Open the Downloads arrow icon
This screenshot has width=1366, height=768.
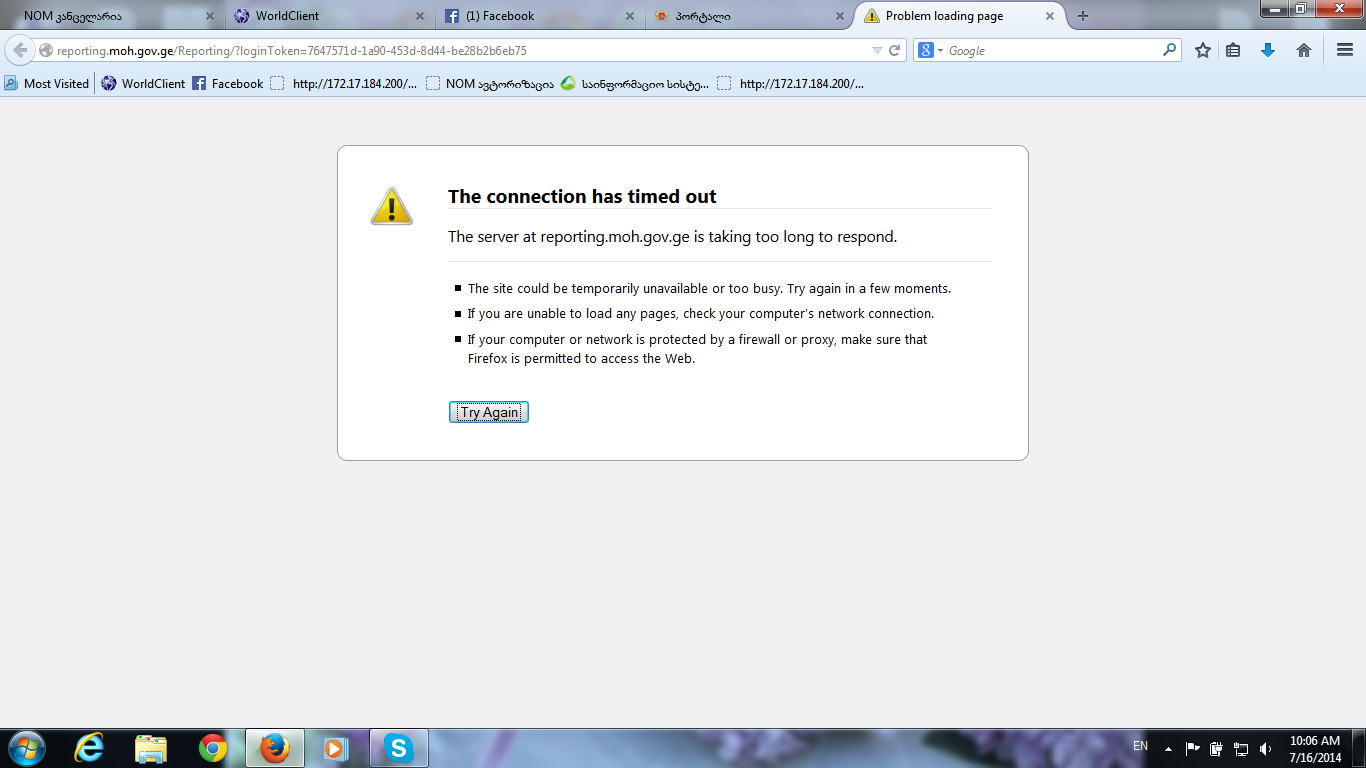point(1268,50)
